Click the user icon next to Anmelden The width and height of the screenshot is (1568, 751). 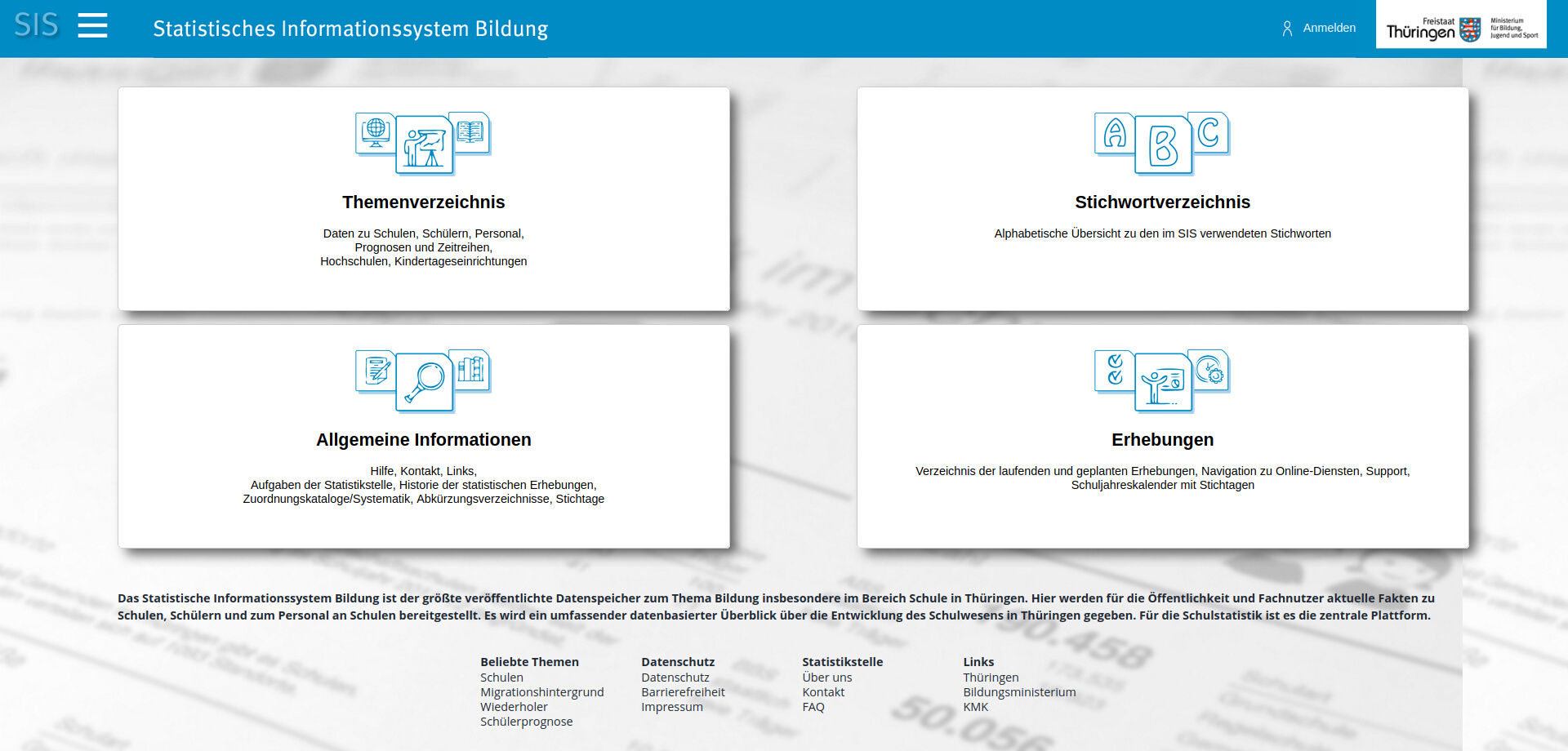1287,27
